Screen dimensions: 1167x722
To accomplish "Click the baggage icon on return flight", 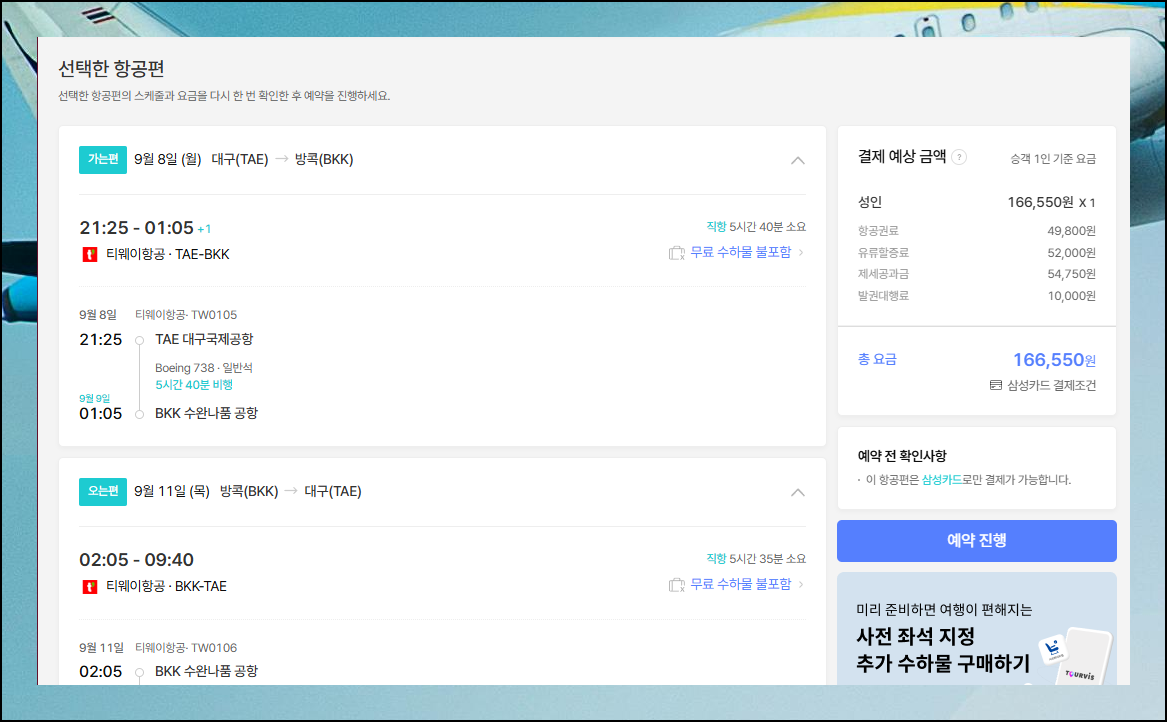I will [677, 585].
